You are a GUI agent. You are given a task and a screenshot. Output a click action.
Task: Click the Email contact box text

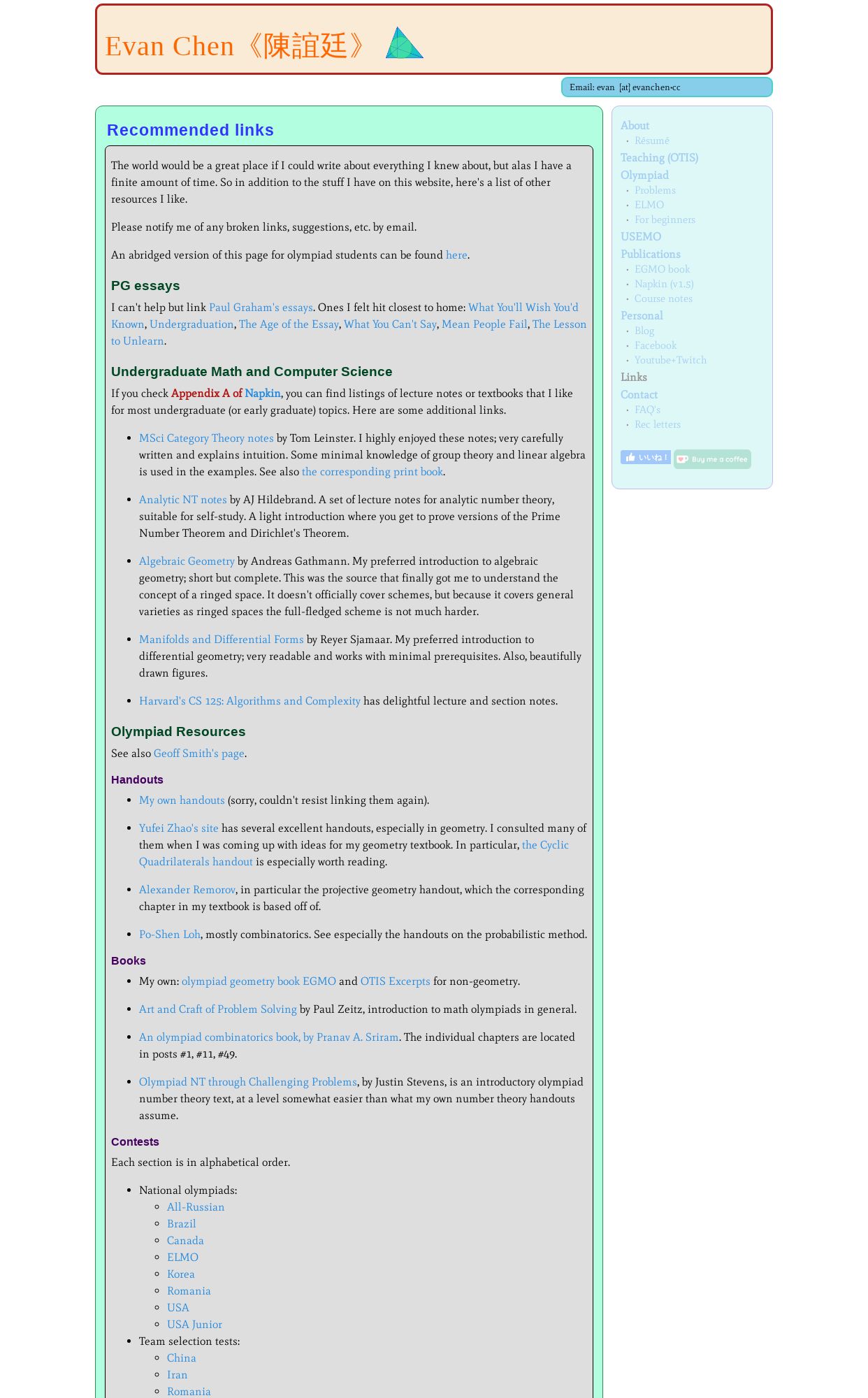point(625,87)
